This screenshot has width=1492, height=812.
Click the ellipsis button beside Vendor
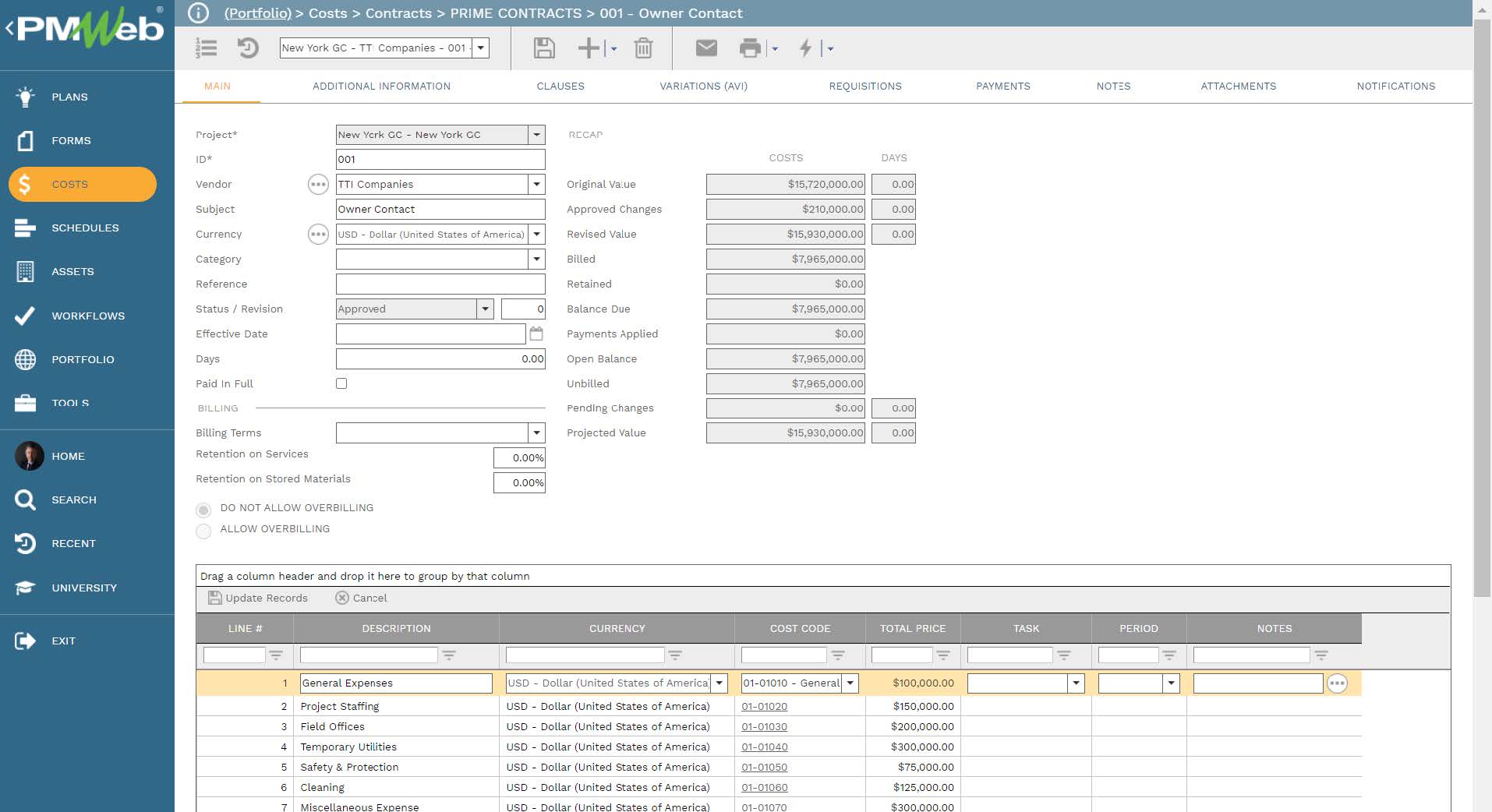318,185
